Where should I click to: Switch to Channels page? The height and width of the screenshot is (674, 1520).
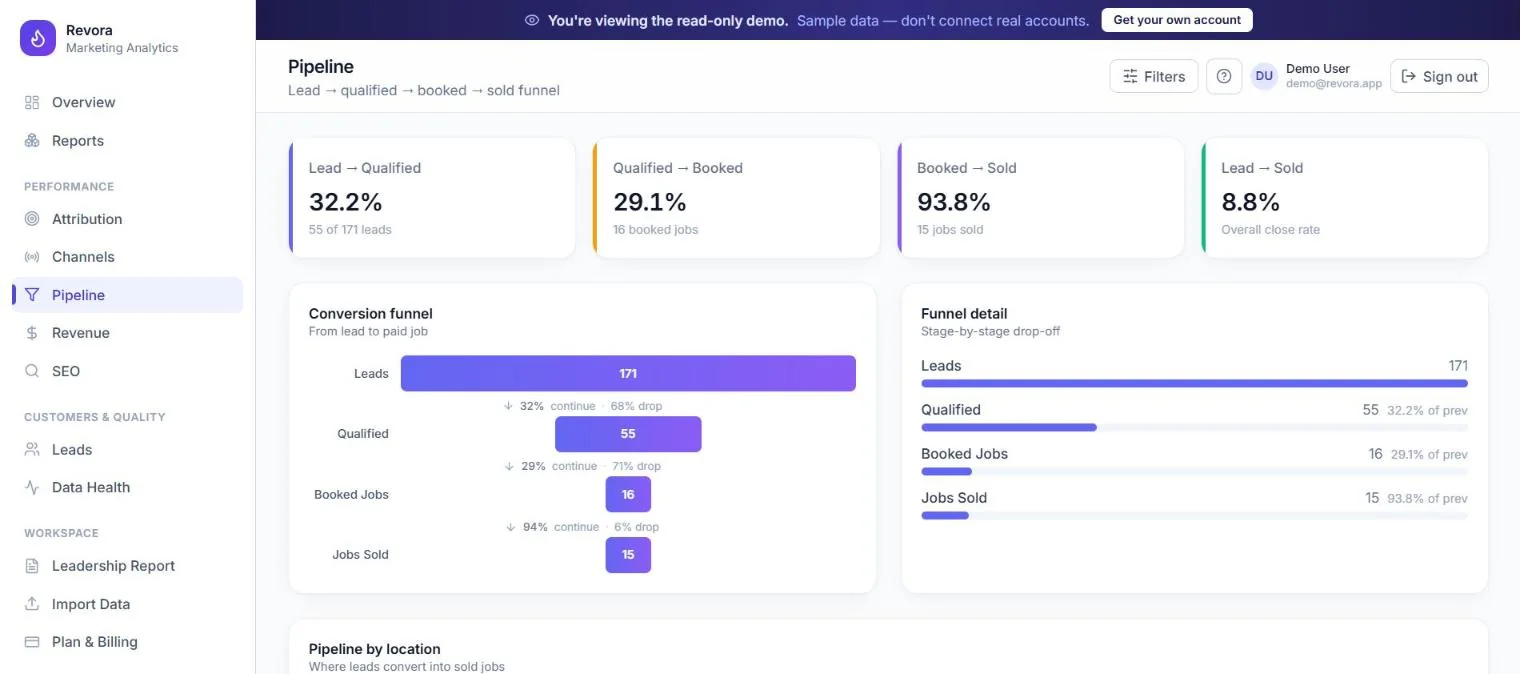(127, 257)
